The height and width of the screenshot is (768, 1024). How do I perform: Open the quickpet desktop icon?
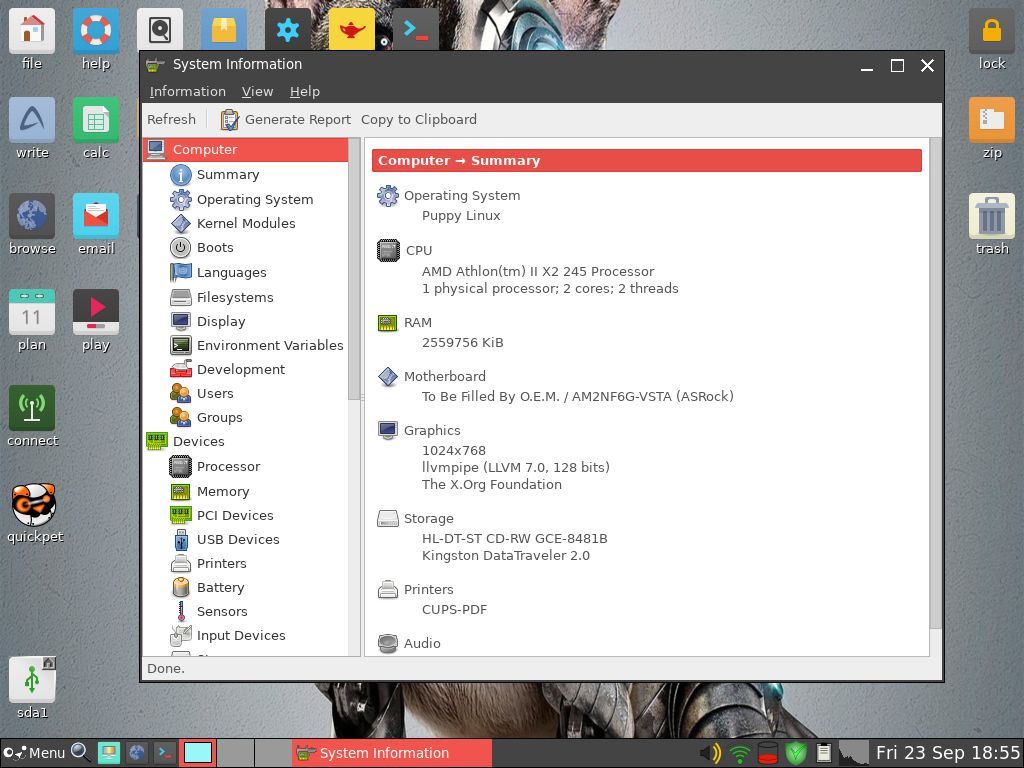coord(34,504)
